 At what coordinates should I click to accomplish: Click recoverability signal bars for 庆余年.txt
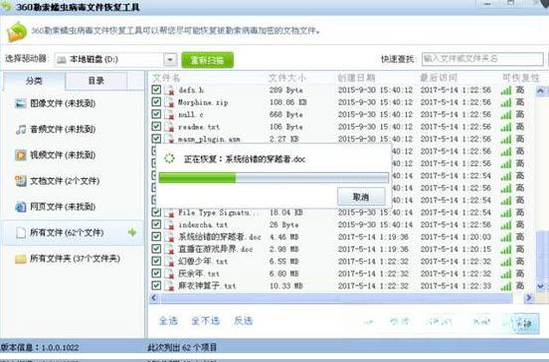tap(506, 274)
